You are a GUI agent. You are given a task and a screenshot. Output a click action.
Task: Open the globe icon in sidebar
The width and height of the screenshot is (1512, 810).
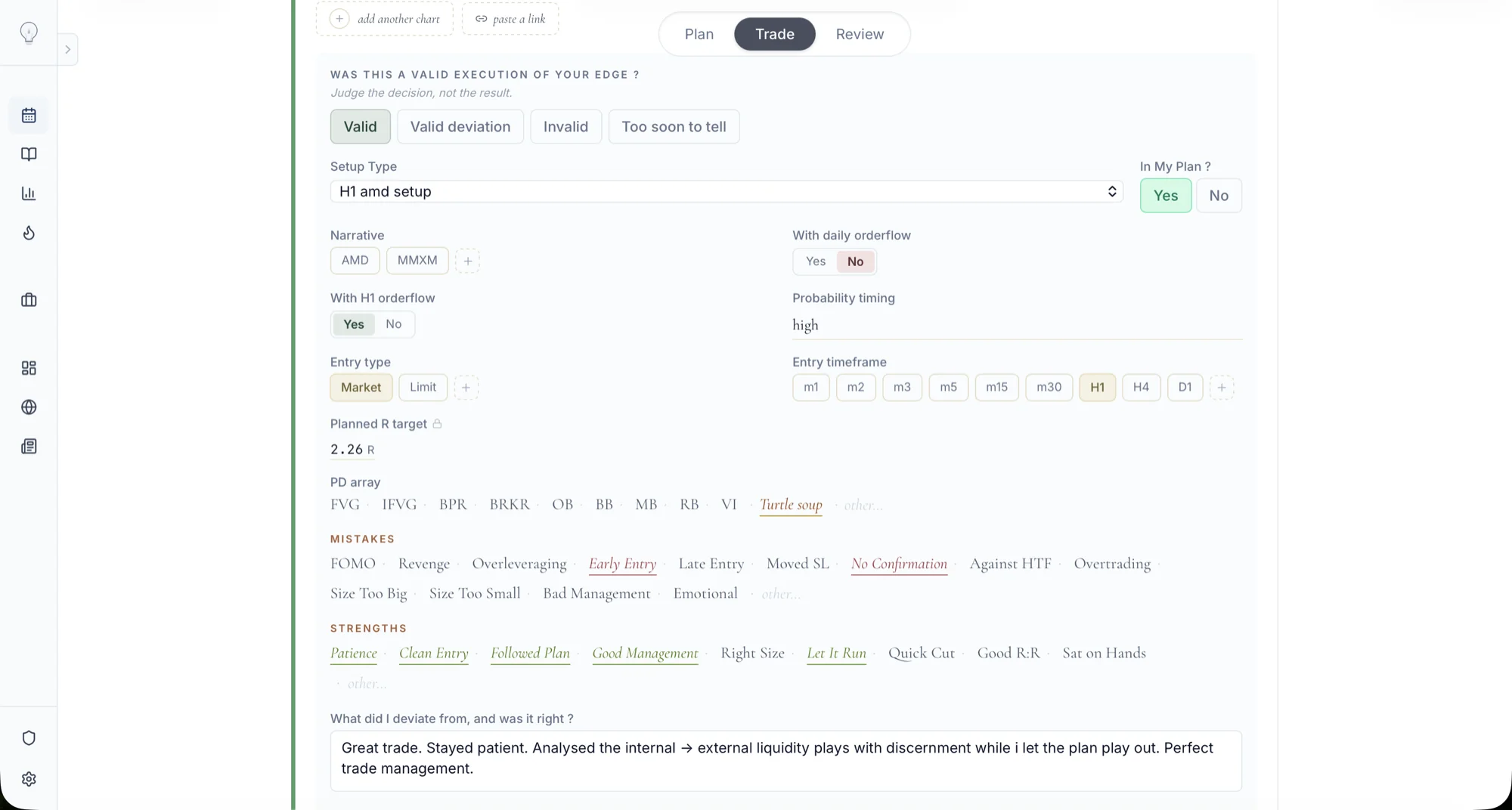(x=29, y=407)
